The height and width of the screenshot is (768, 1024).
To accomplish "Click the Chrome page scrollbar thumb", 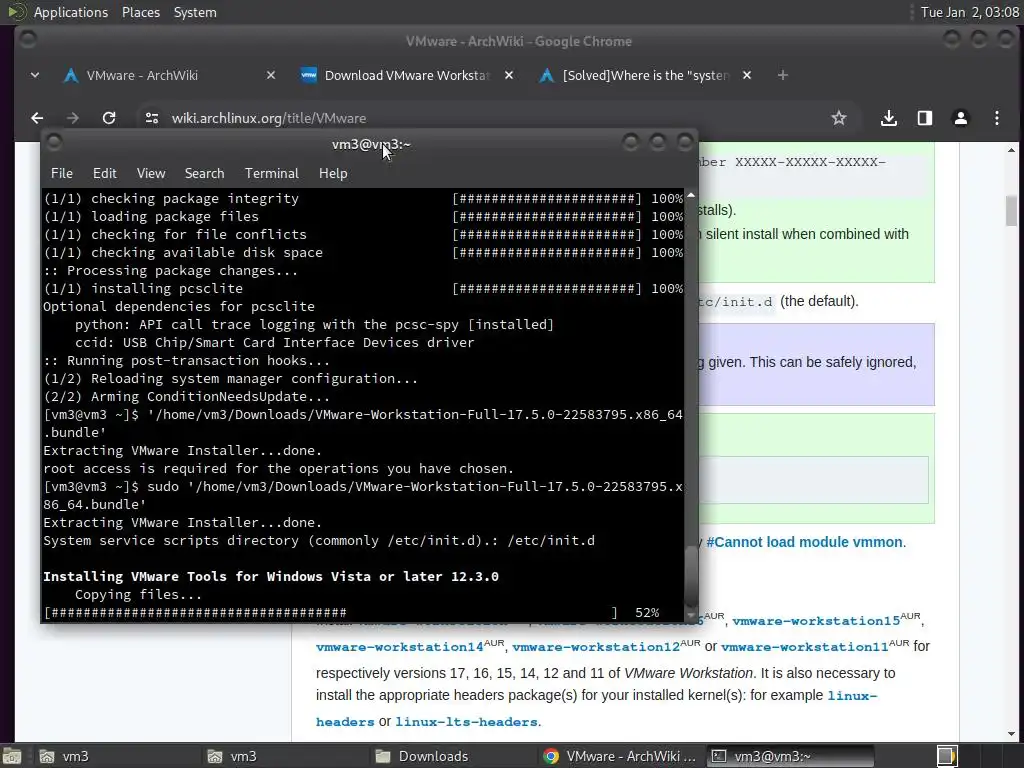I will [x=1011, y=210].
